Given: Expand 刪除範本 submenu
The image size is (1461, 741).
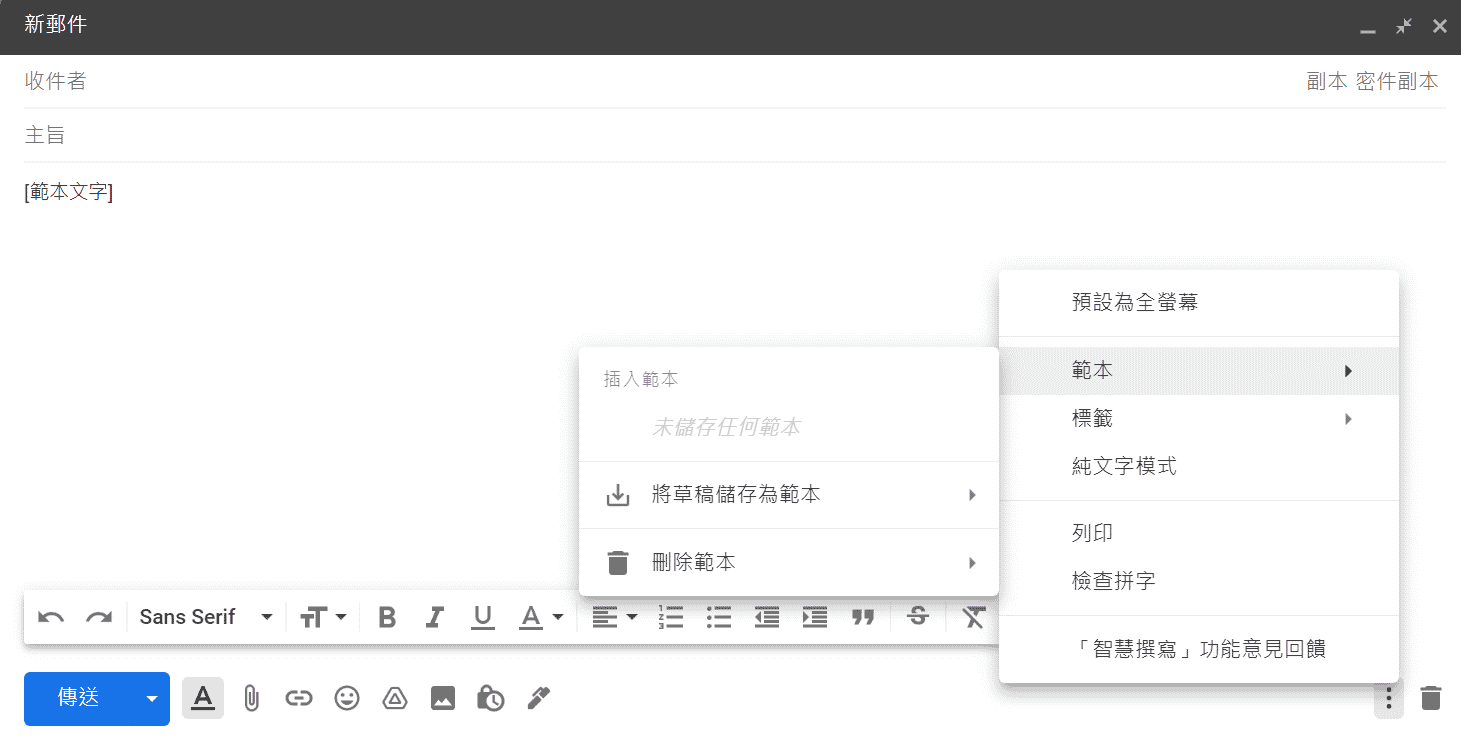Looking at the screenshot, I should coord(789,563).
